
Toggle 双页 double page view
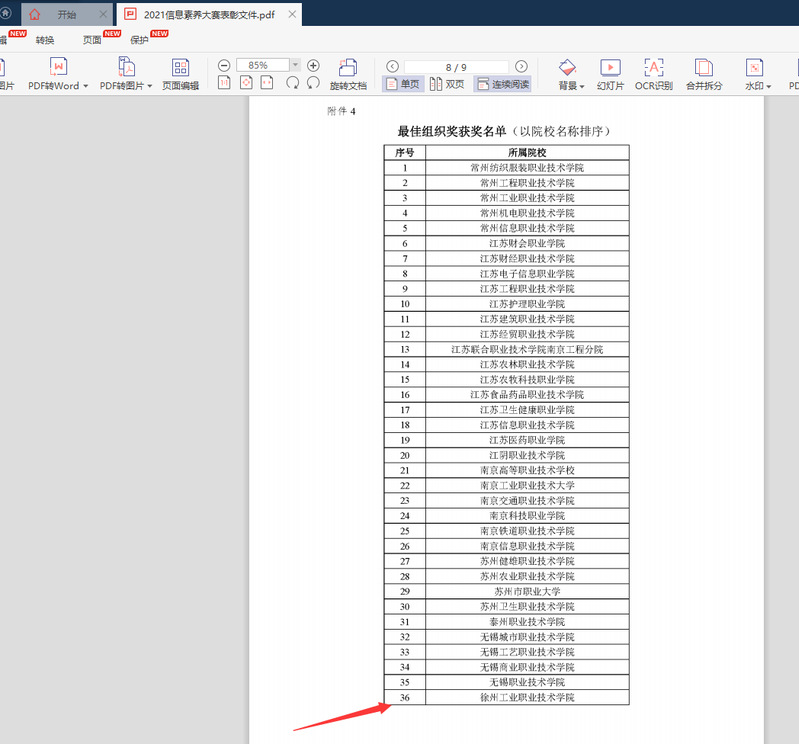point(447,85)
